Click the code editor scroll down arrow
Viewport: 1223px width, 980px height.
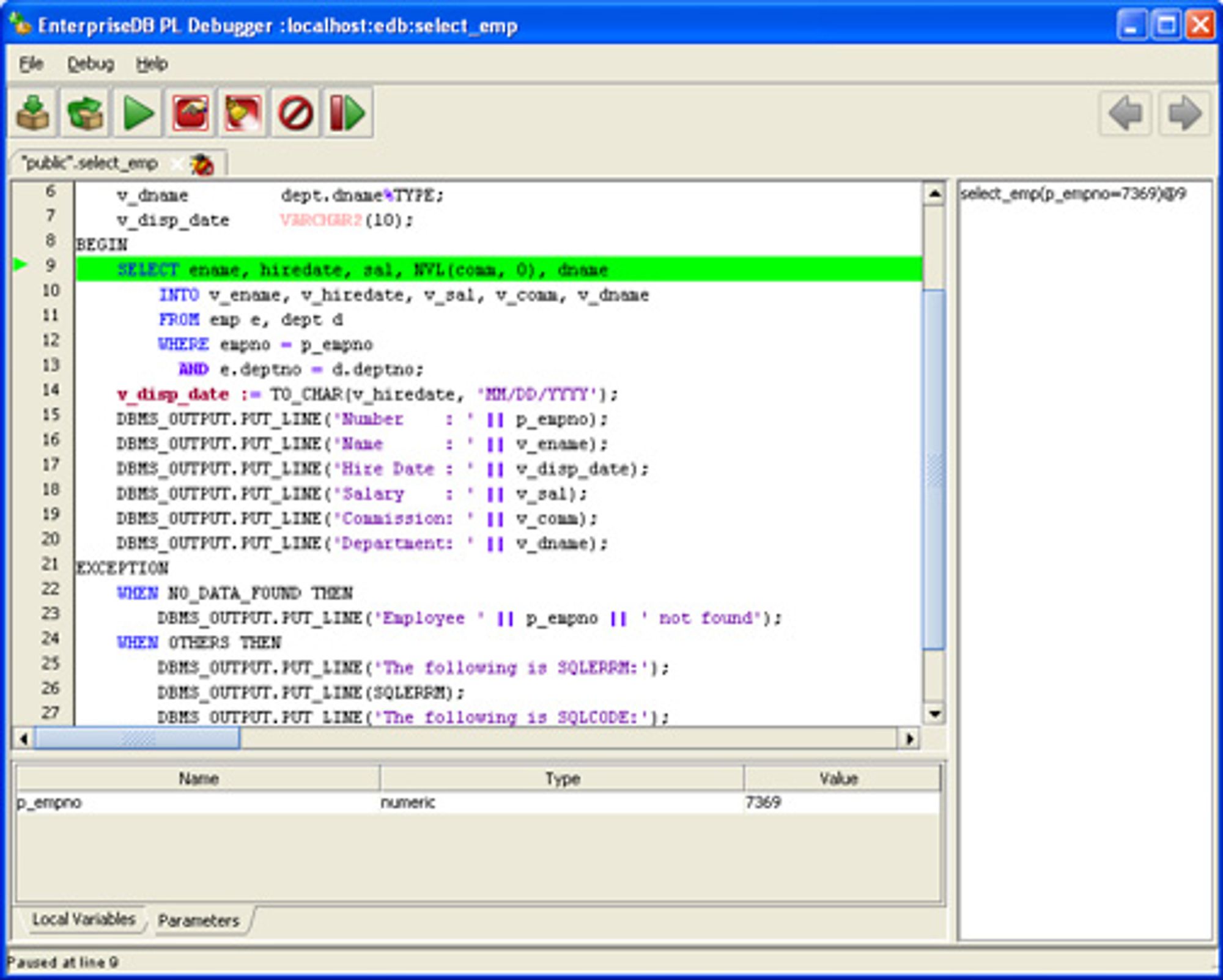pos(934,713)
